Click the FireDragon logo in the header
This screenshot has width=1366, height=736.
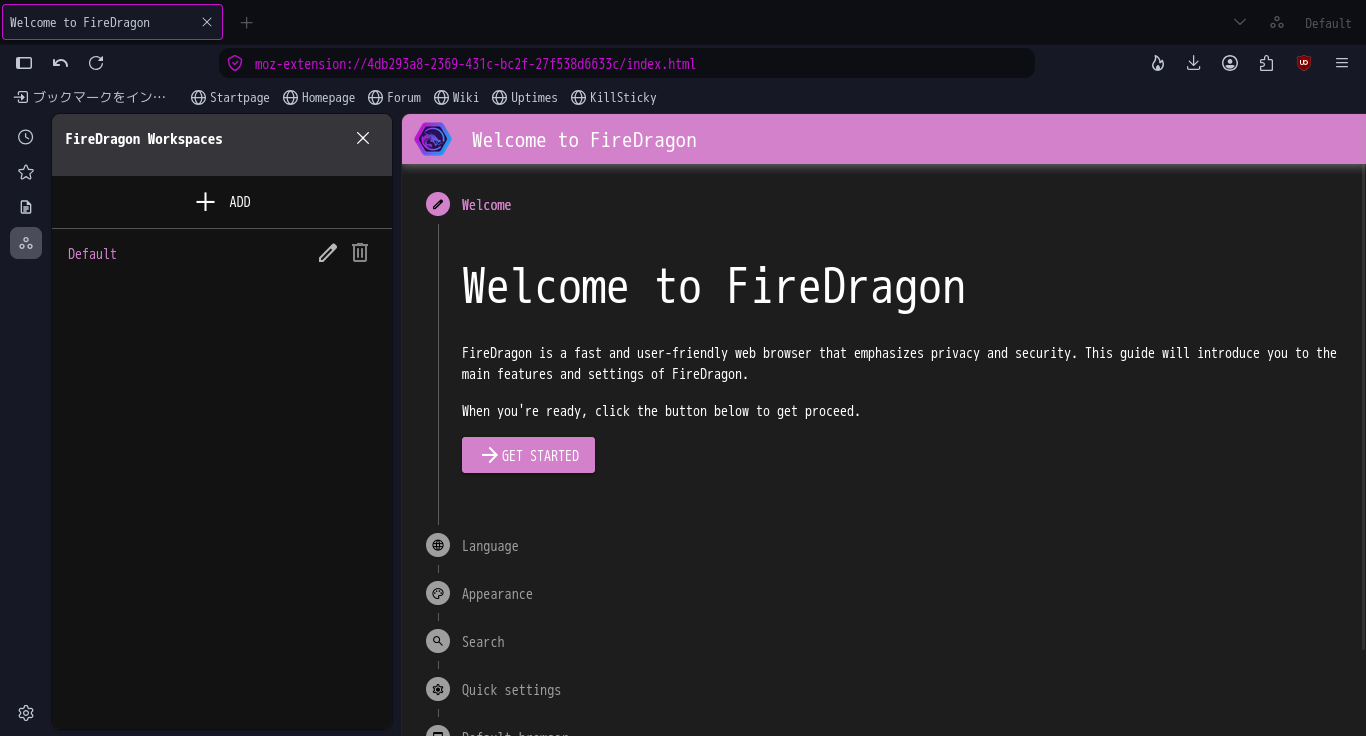433,139
